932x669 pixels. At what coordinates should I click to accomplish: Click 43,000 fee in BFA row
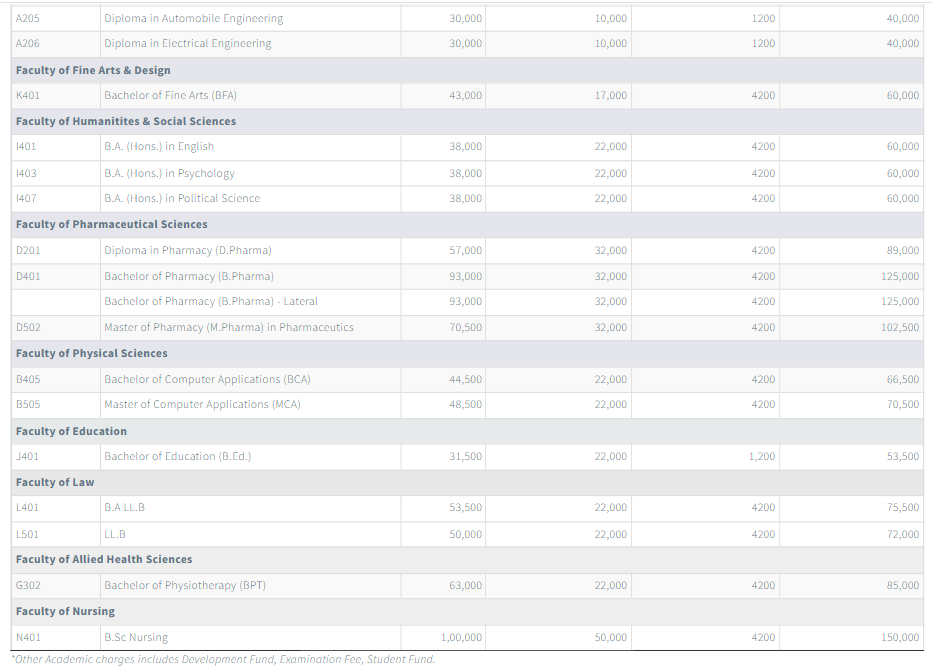(x=465, y=95)
